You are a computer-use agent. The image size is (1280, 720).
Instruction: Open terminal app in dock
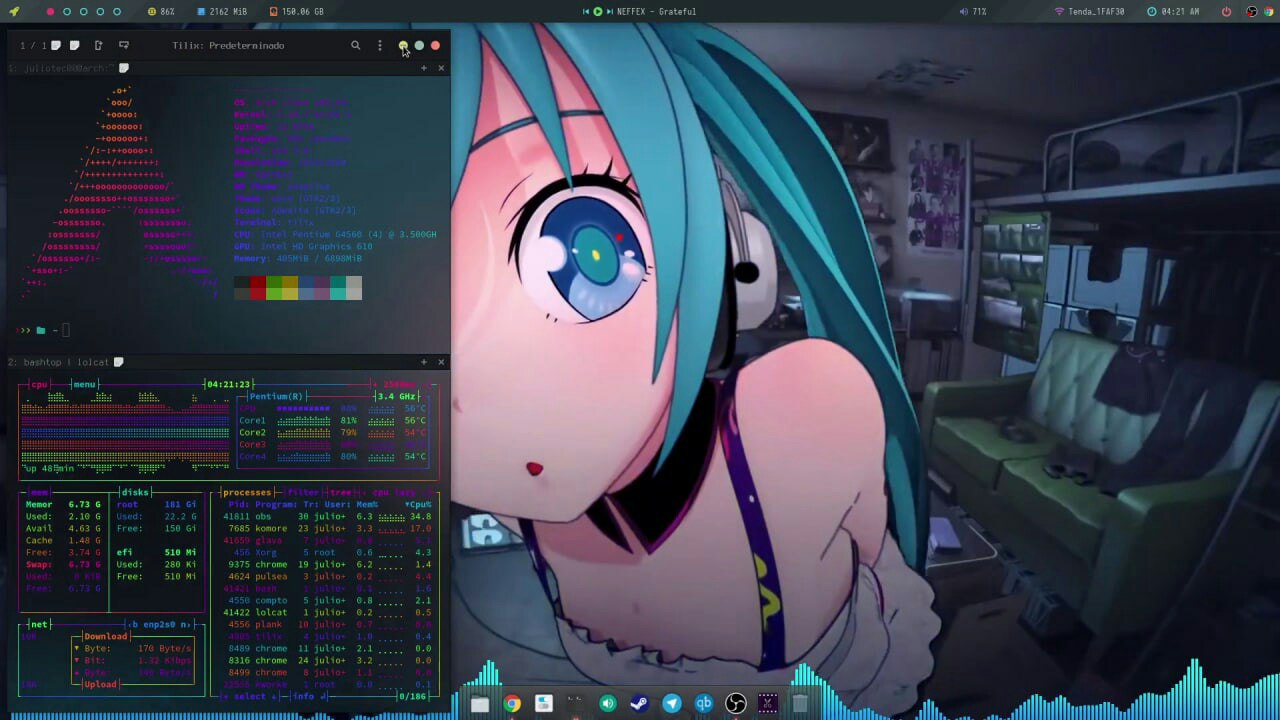tap(576, 704)
